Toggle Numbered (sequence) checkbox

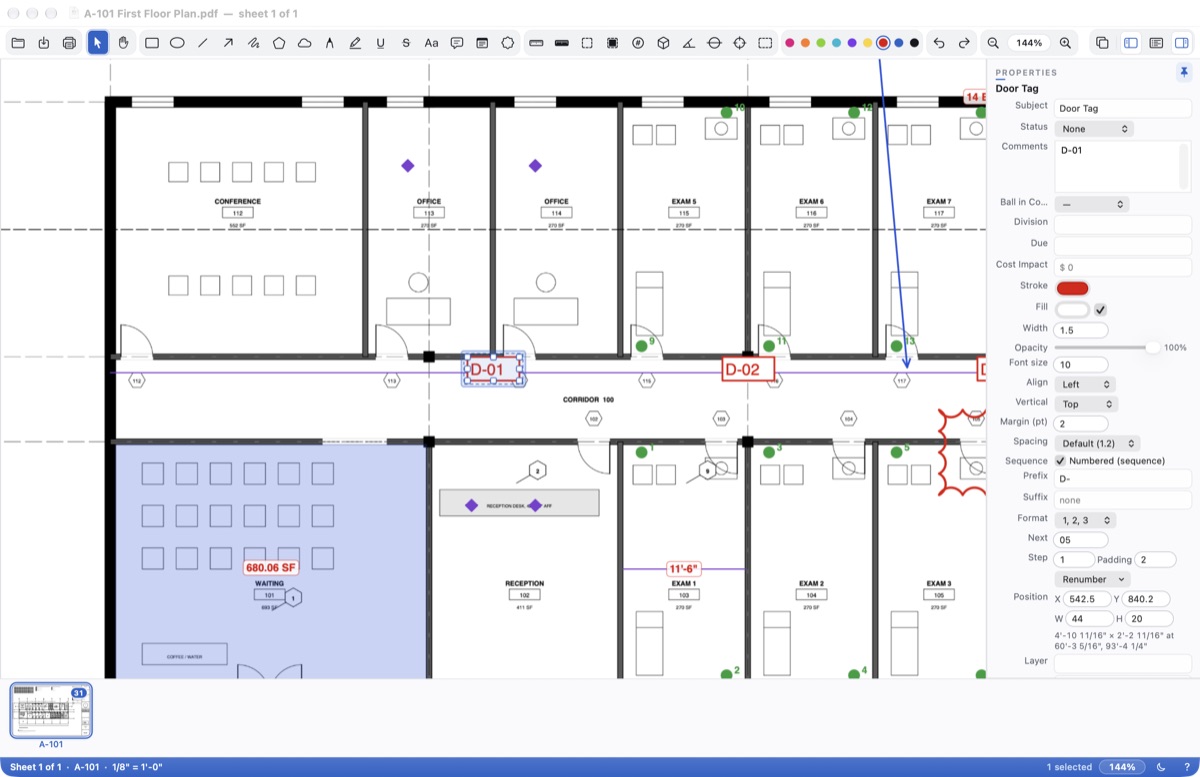(x=1060, y=461)
